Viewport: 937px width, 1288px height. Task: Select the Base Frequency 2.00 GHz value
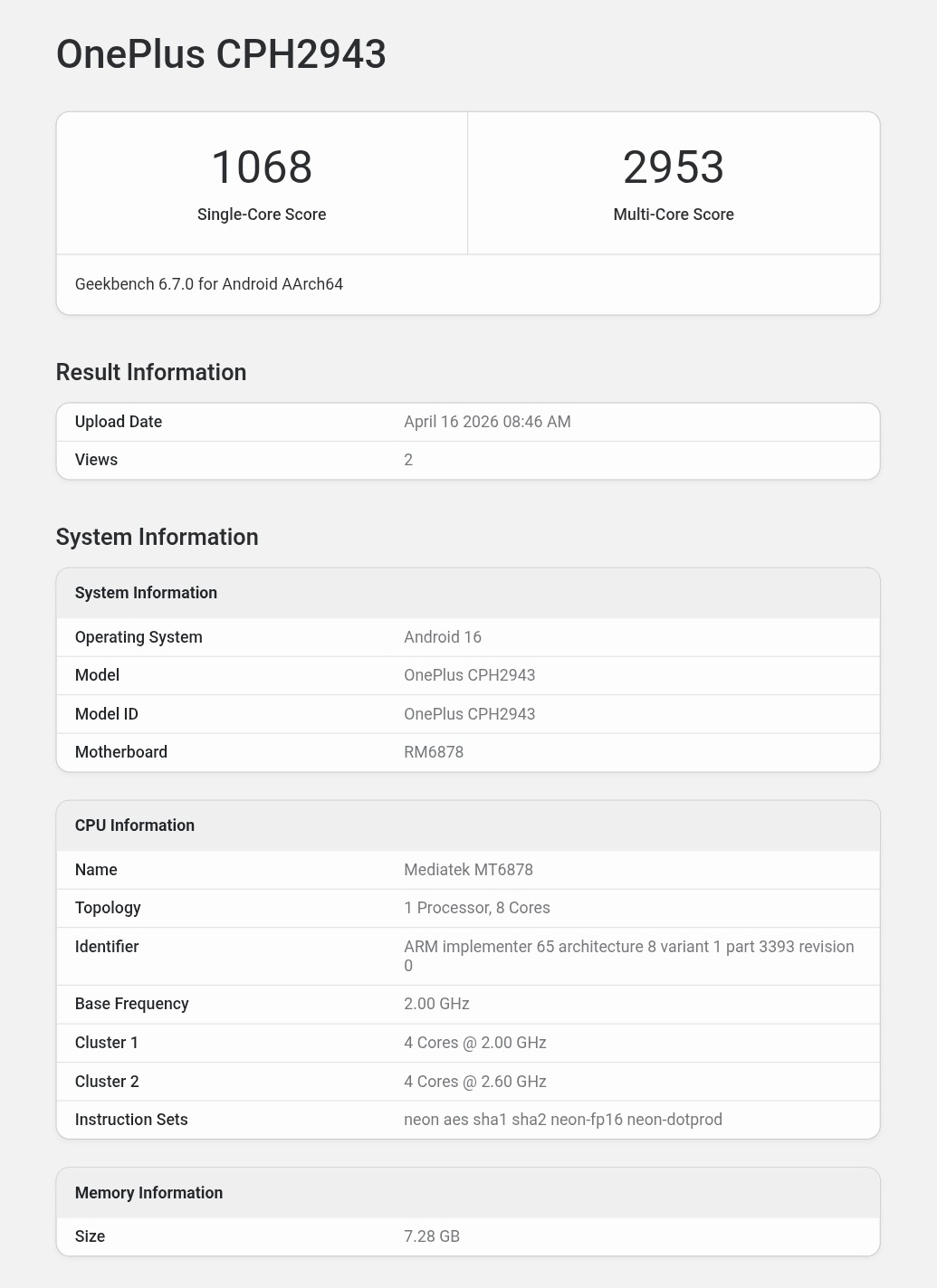(x=435, y=1003)
